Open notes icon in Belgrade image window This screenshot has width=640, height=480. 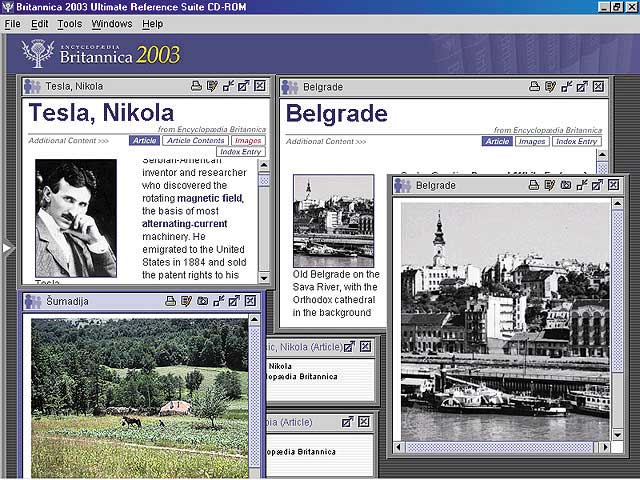[x=550, y=185]
